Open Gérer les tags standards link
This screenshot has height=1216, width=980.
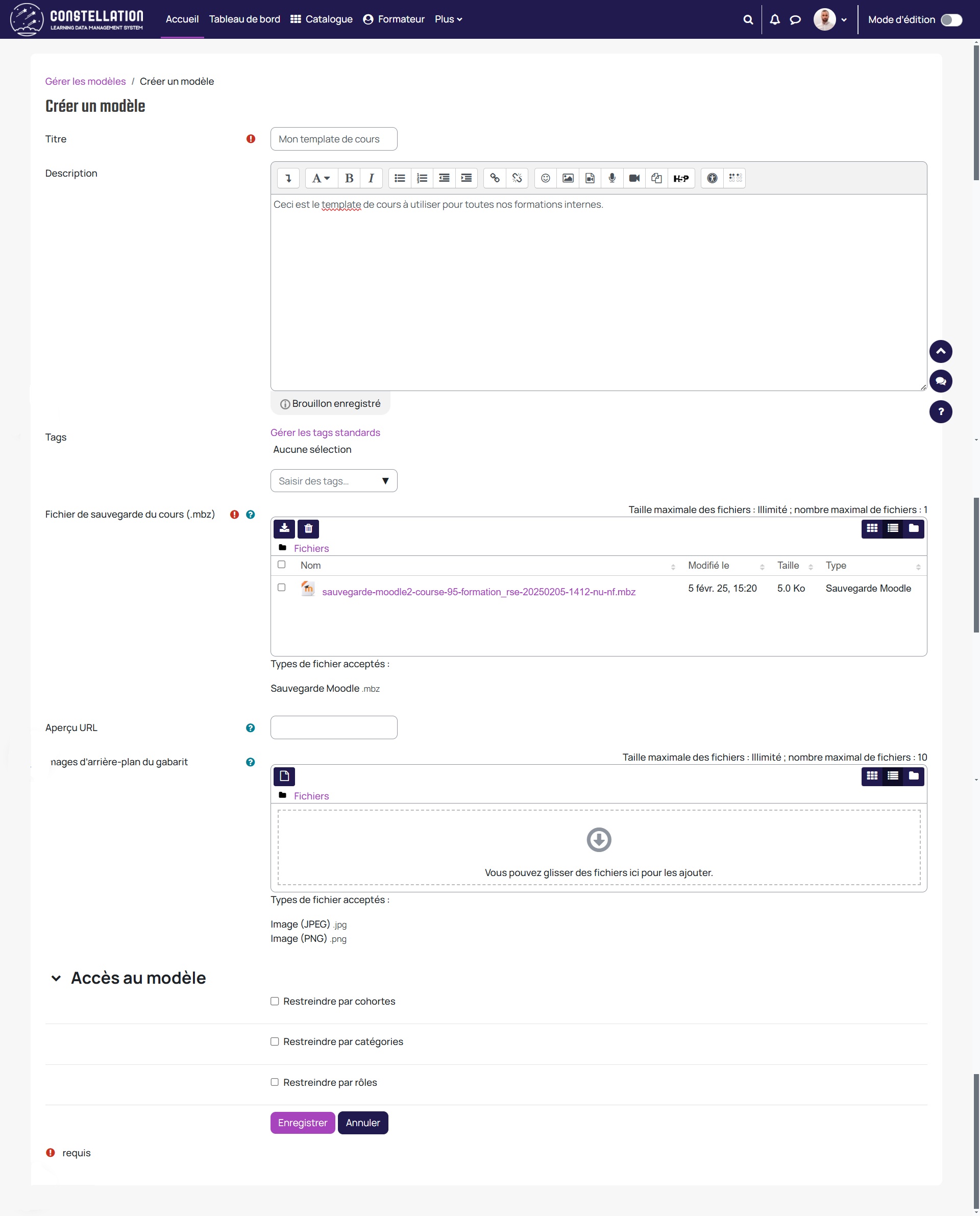tap(325, 432)
